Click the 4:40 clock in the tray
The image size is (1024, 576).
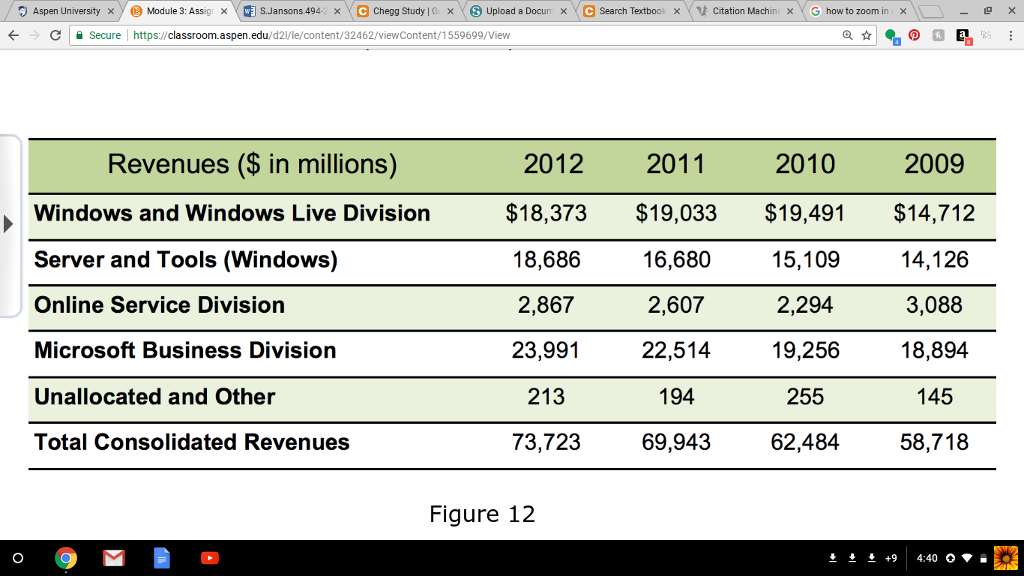click(x=927, y=558)
